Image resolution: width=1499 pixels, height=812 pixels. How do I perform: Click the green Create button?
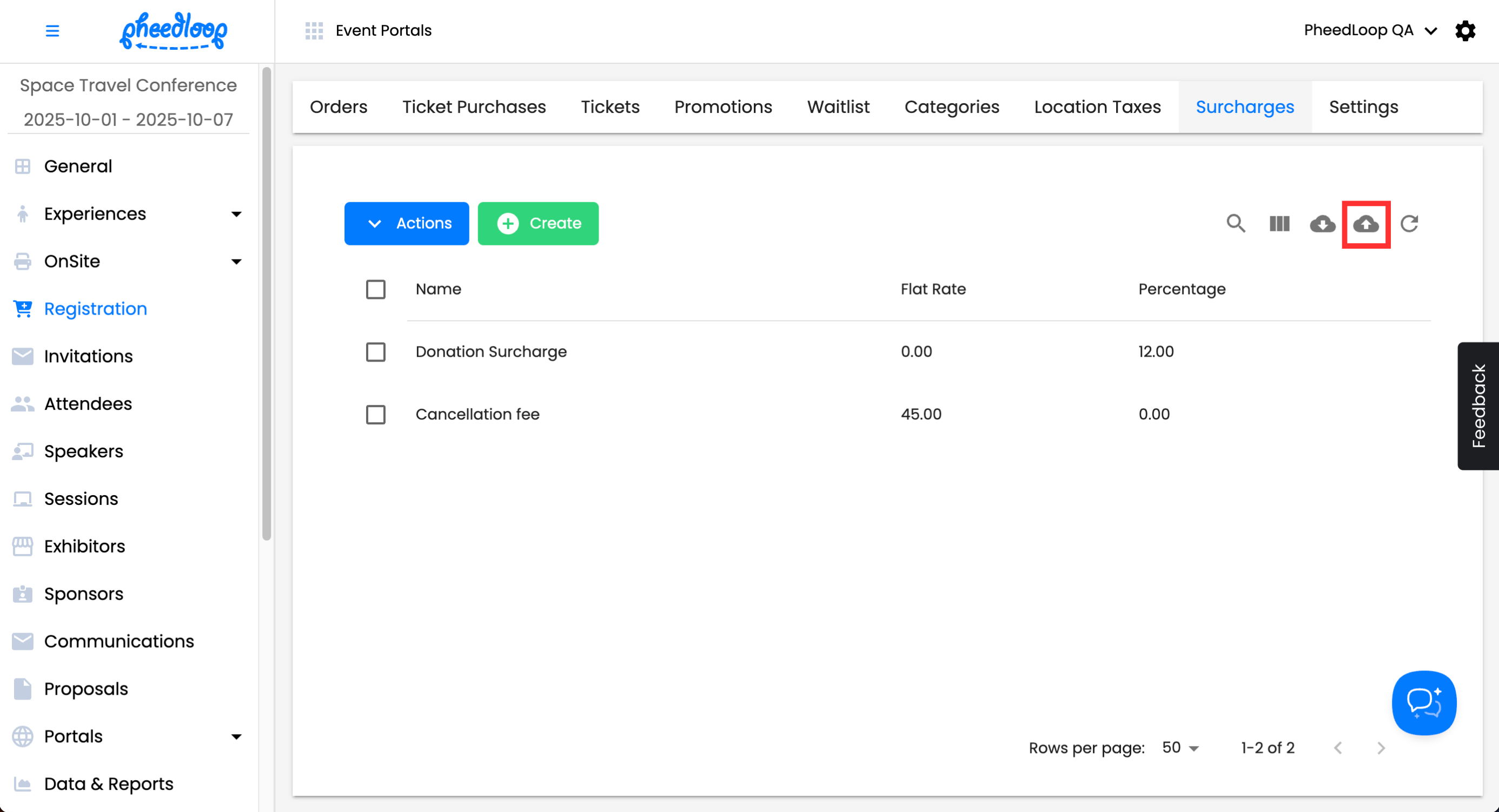click(x=538, y=223)
